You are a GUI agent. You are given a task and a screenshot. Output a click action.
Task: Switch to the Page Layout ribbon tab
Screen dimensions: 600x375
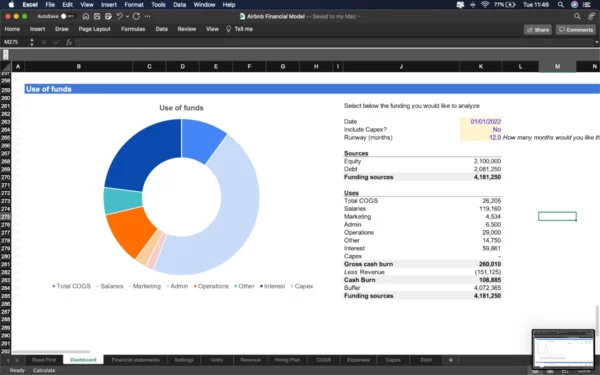pyautogui.click(x=95, y=29)
